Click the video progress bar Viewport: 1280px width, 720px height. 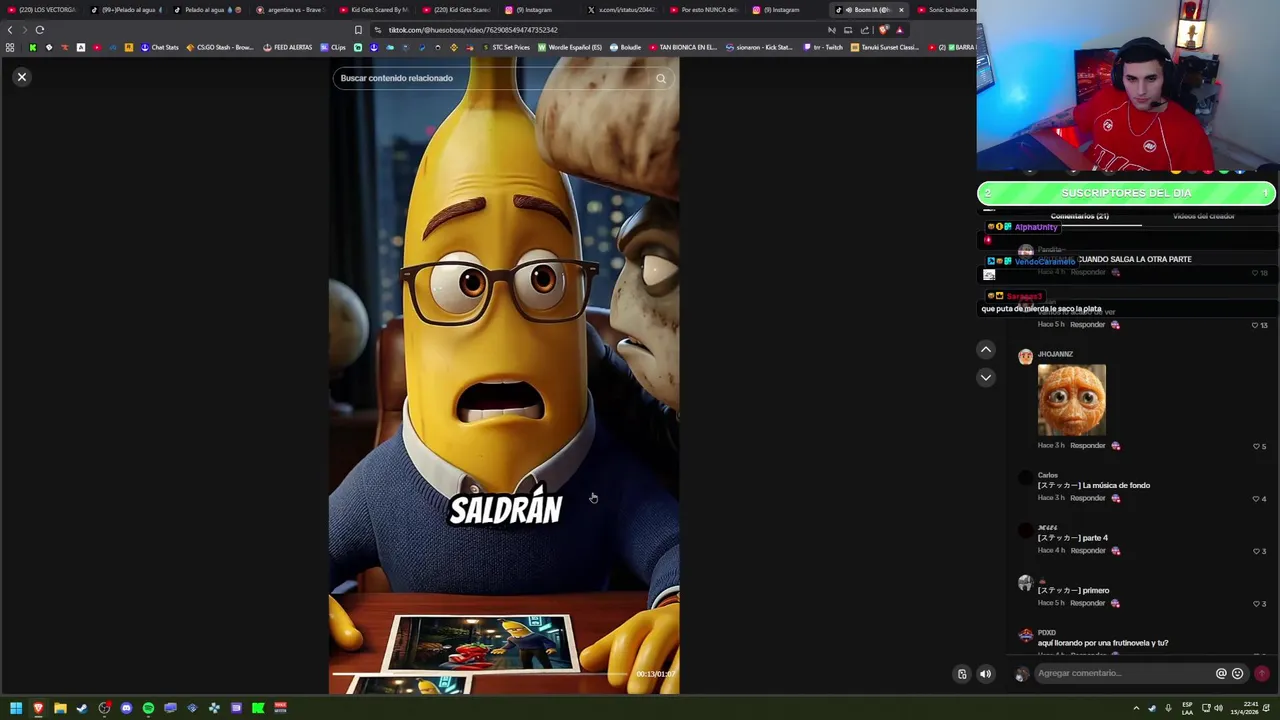[x=482, y=675]
